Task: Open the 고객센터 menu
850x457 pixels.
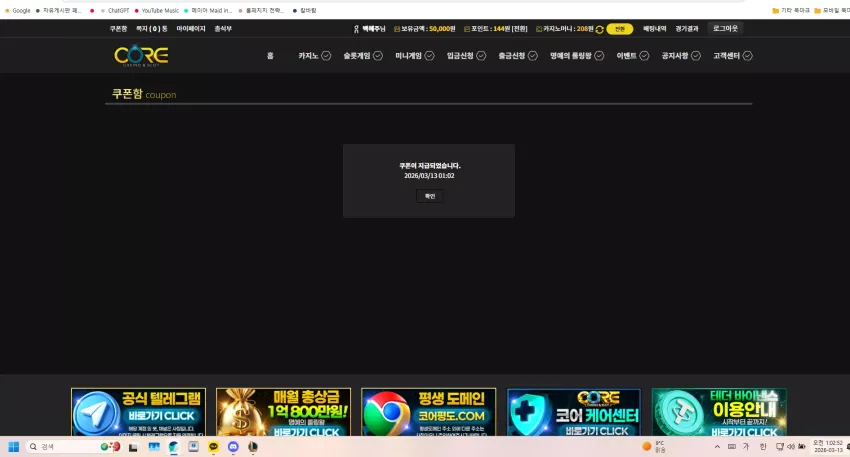Action: coord(726,56)
